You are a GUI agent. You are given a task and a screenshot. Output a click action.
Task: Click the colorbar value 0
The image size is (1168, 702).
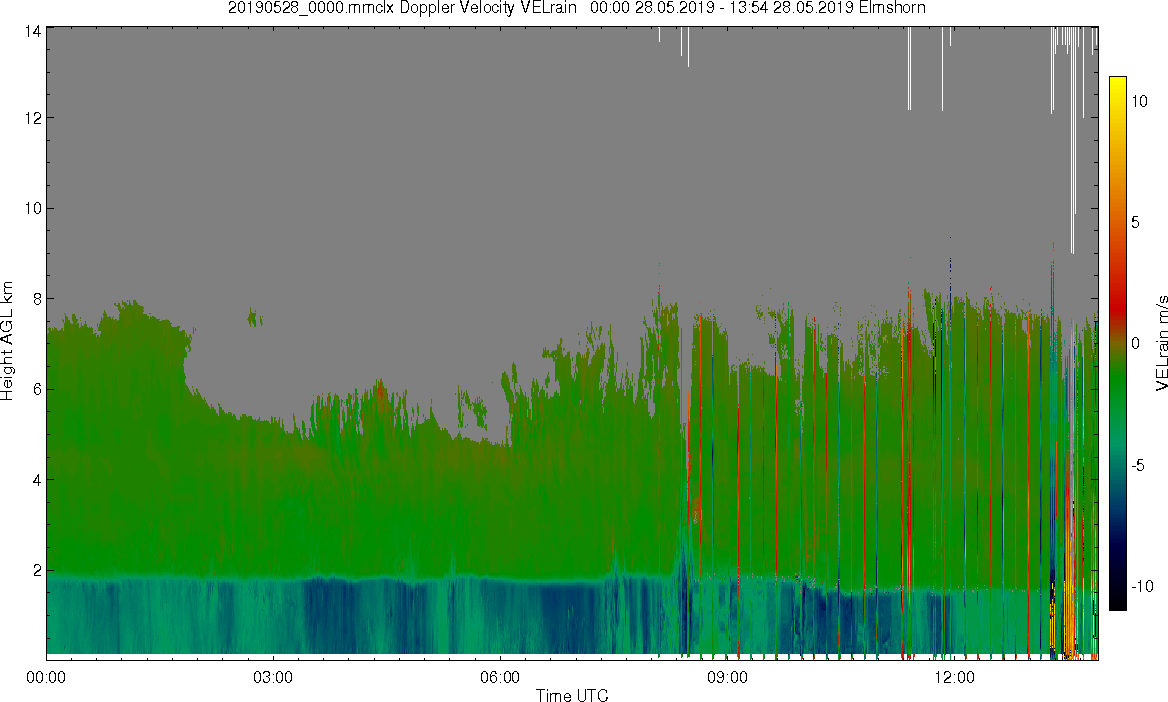pos(1135,344)
